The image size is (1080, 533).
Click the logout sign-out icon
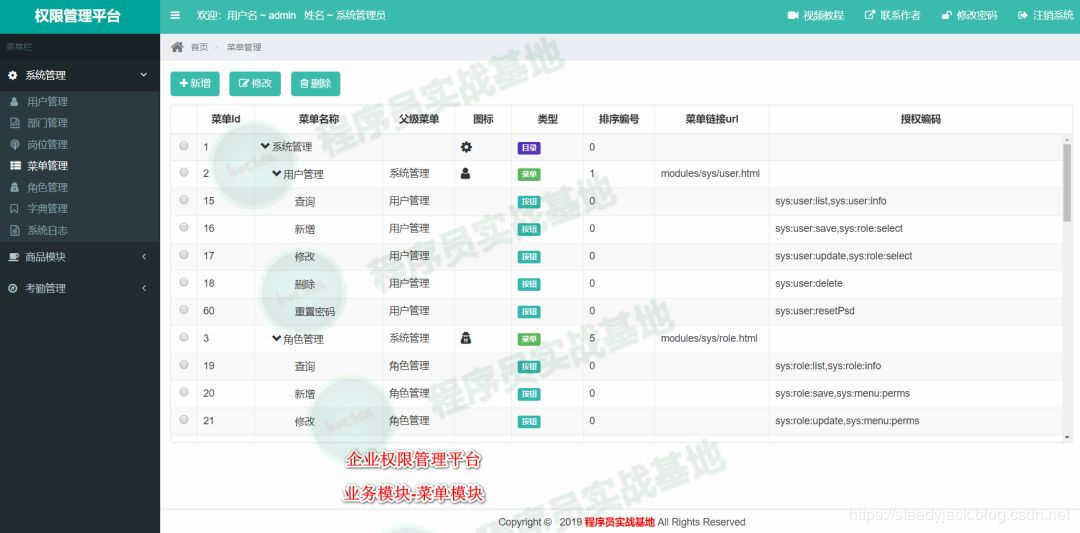[x=1023, y=15]
